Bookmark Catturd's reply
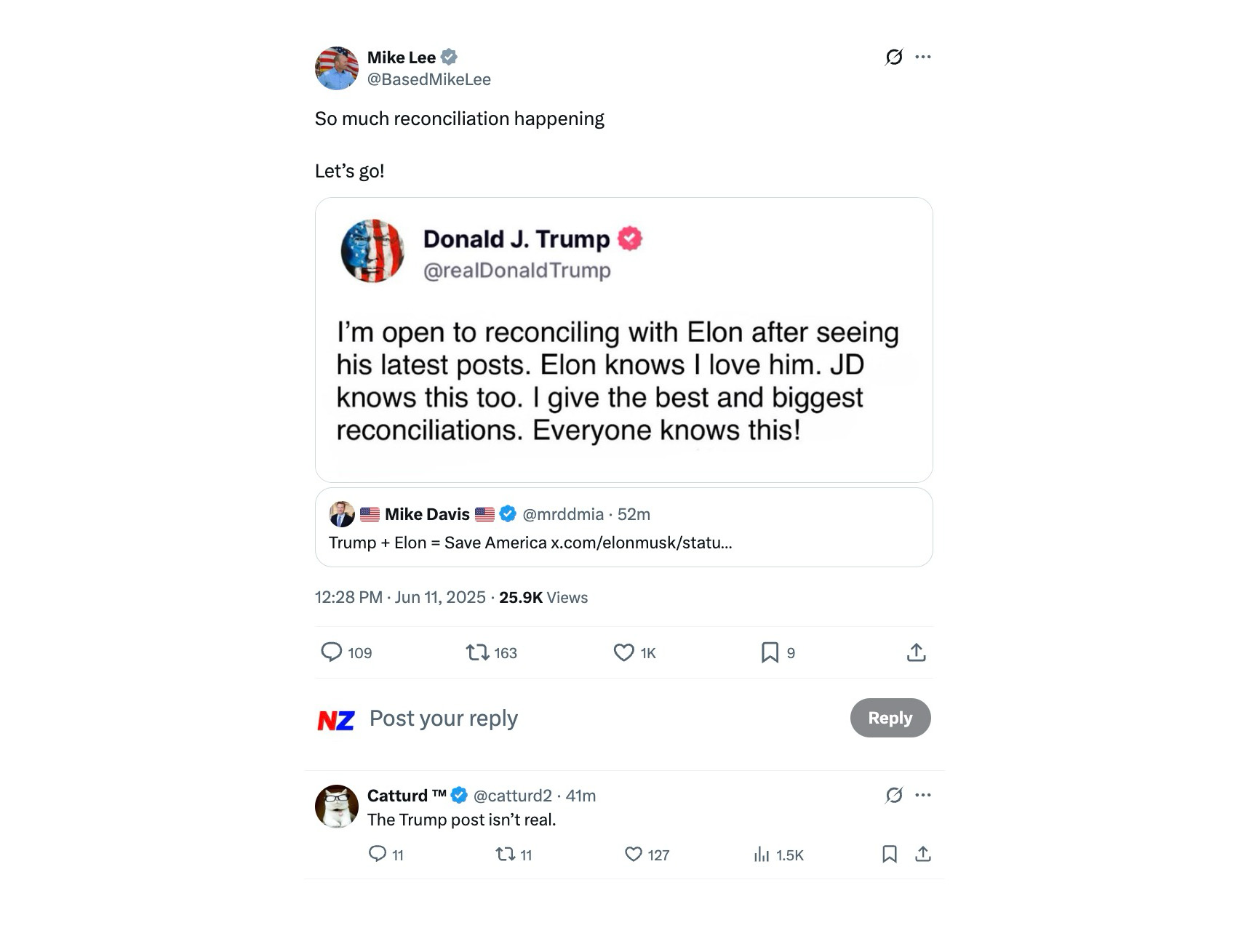Viewport: 1249px width, 952px height. pyautogui.click(x=889, y=855)
